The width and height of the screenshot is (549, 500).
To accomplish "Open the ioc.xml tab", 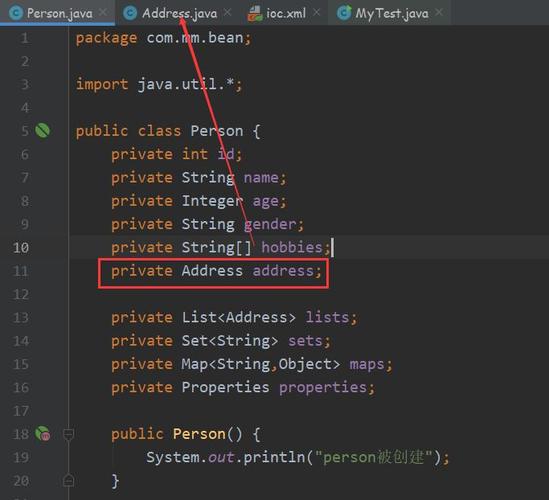I will point(286,13).
